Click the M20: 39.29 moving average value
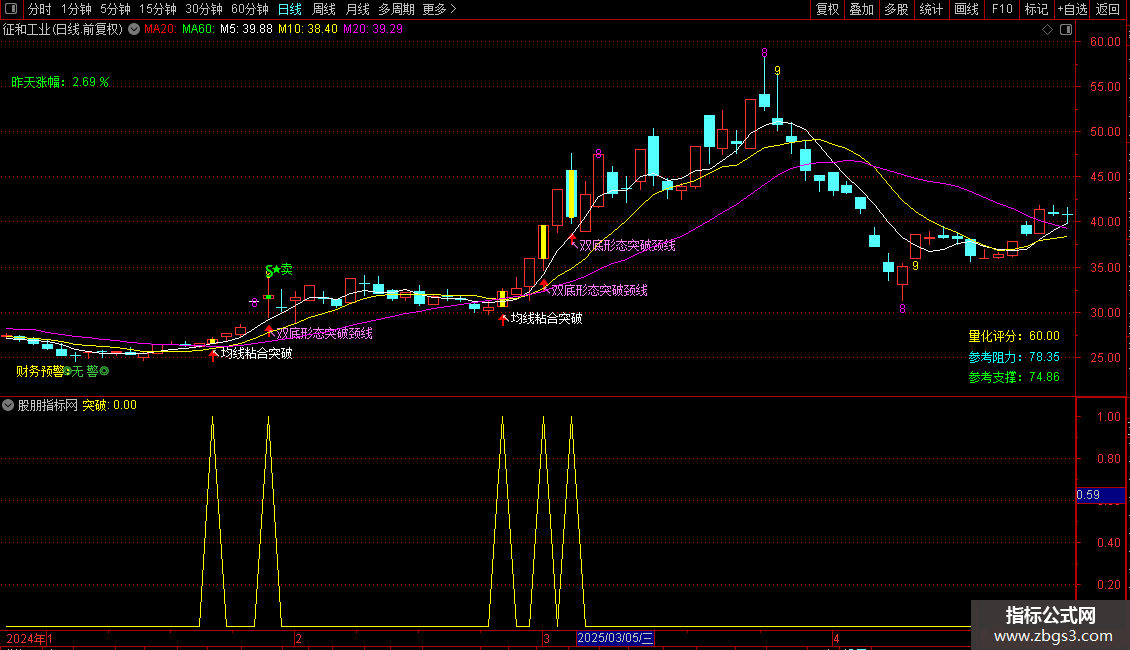 tap(373, 29)
